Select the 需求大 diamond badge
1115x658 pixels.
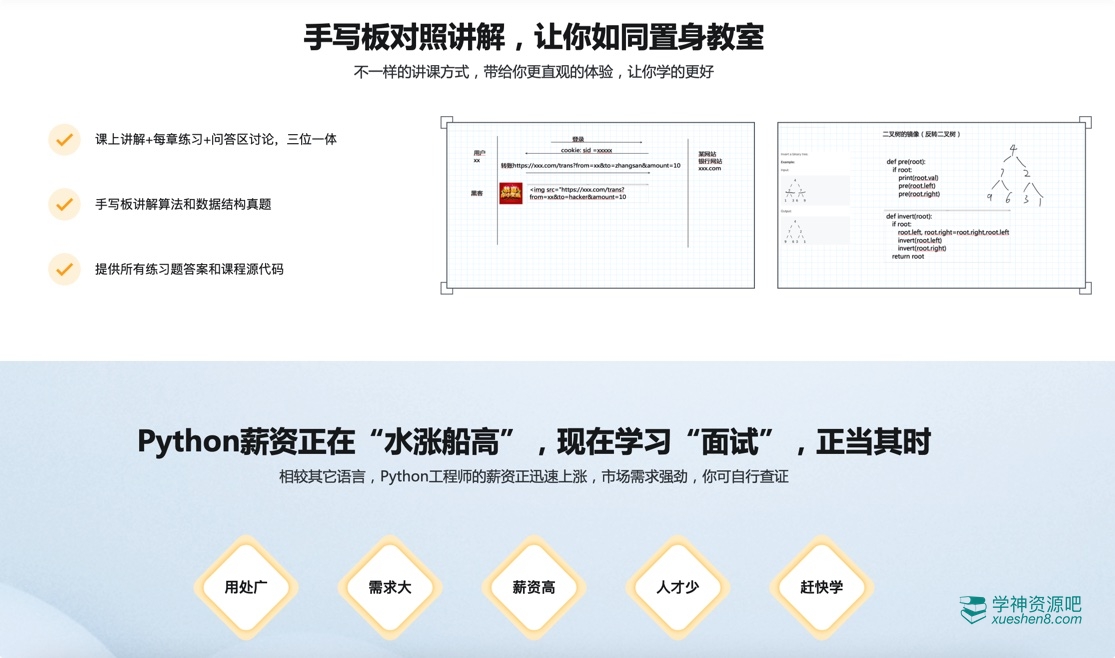(x=390, y=587)
